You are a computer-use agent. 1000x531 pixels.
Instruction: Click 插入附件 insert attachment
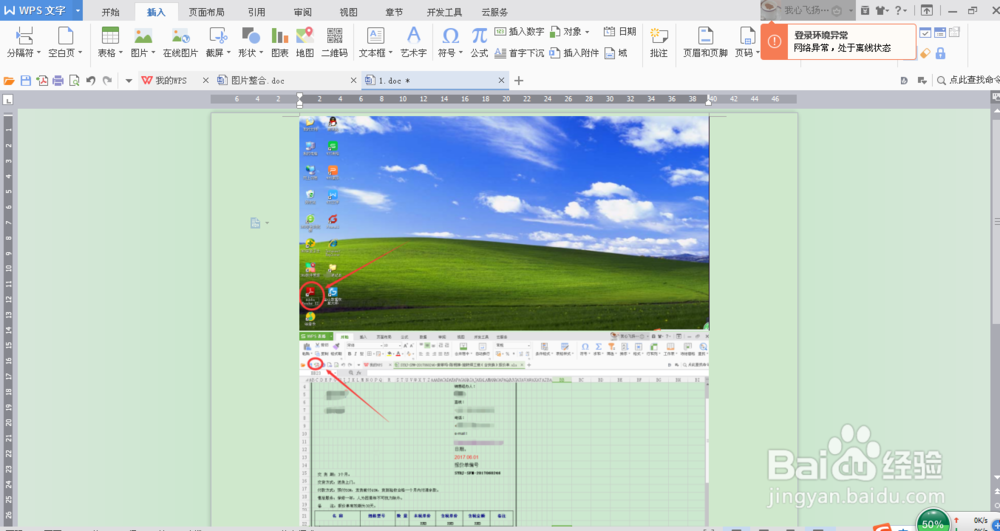574,53
